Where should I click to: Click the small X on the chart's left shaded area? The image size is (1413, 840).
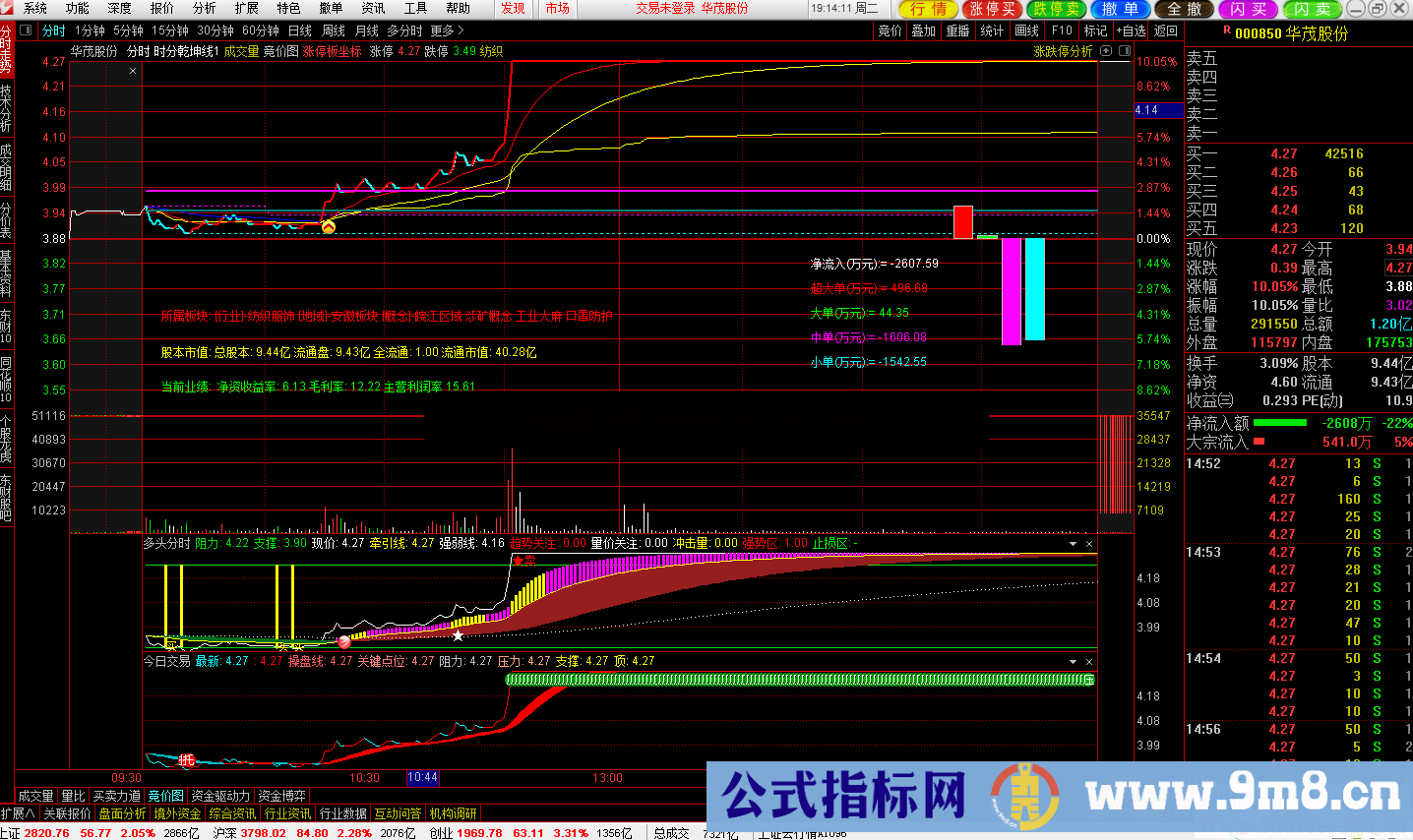pyautogui.click(x=133, y=71)
